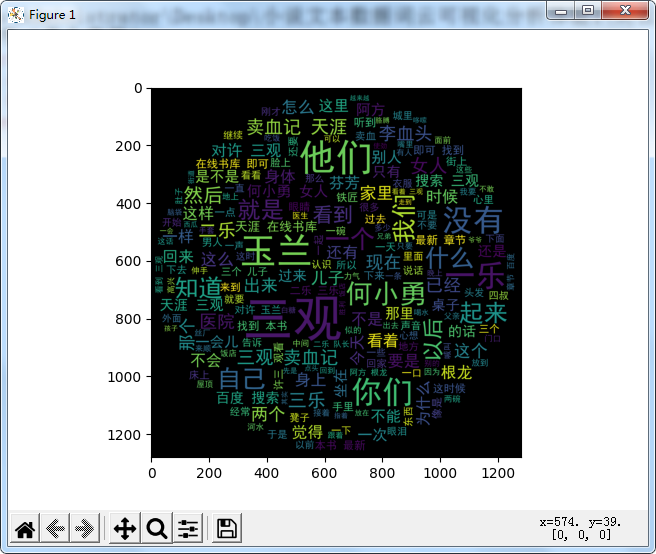Open Configure subplots settings
Screen dimensions: 656x554
click(188, 528)
